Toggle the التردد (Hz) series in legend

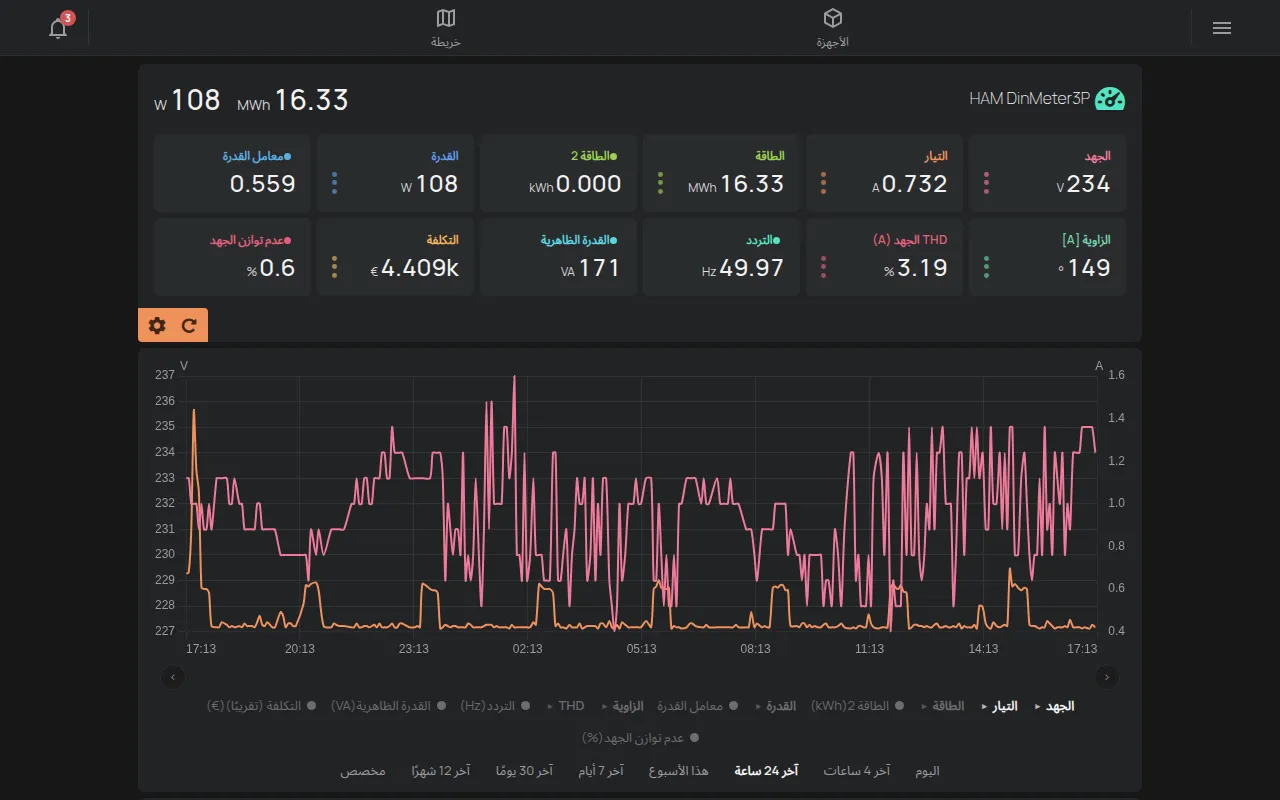495,706
